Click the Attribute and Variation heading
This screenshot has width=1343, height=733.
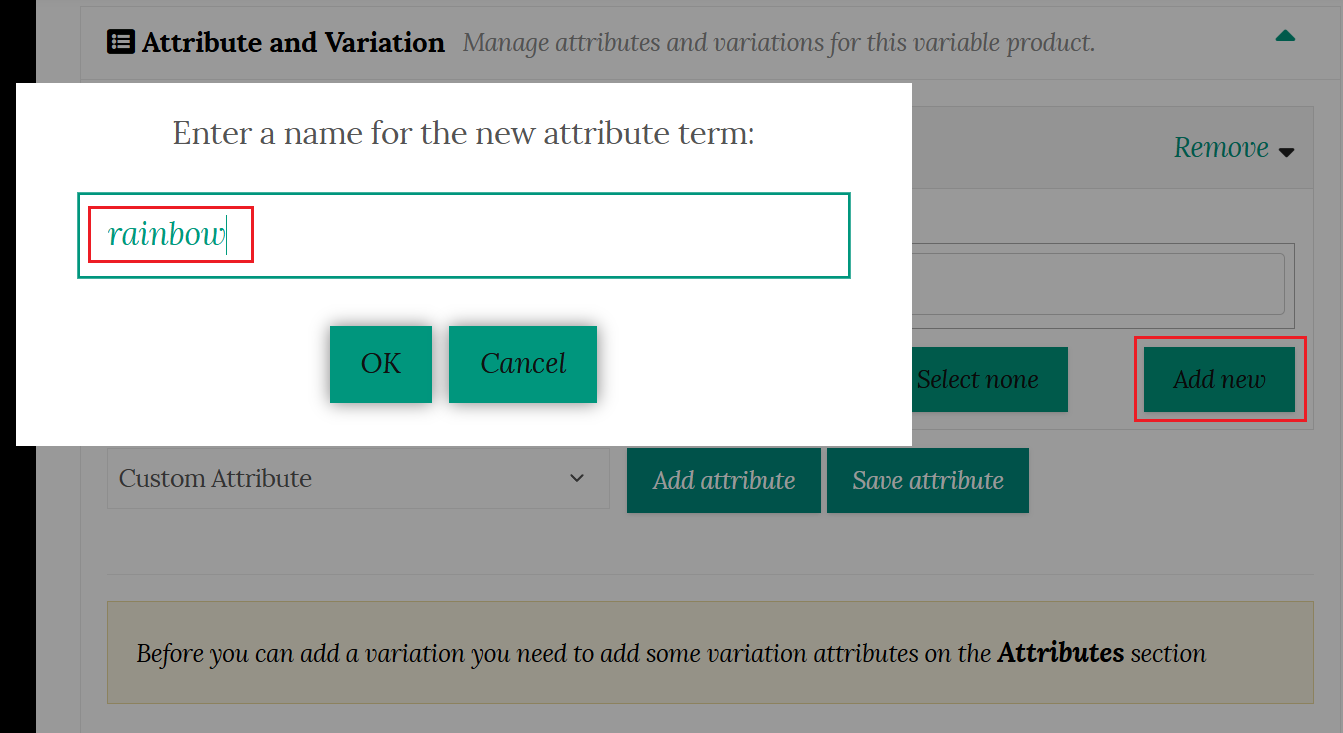pyautogui.click(x=293, y=42)
